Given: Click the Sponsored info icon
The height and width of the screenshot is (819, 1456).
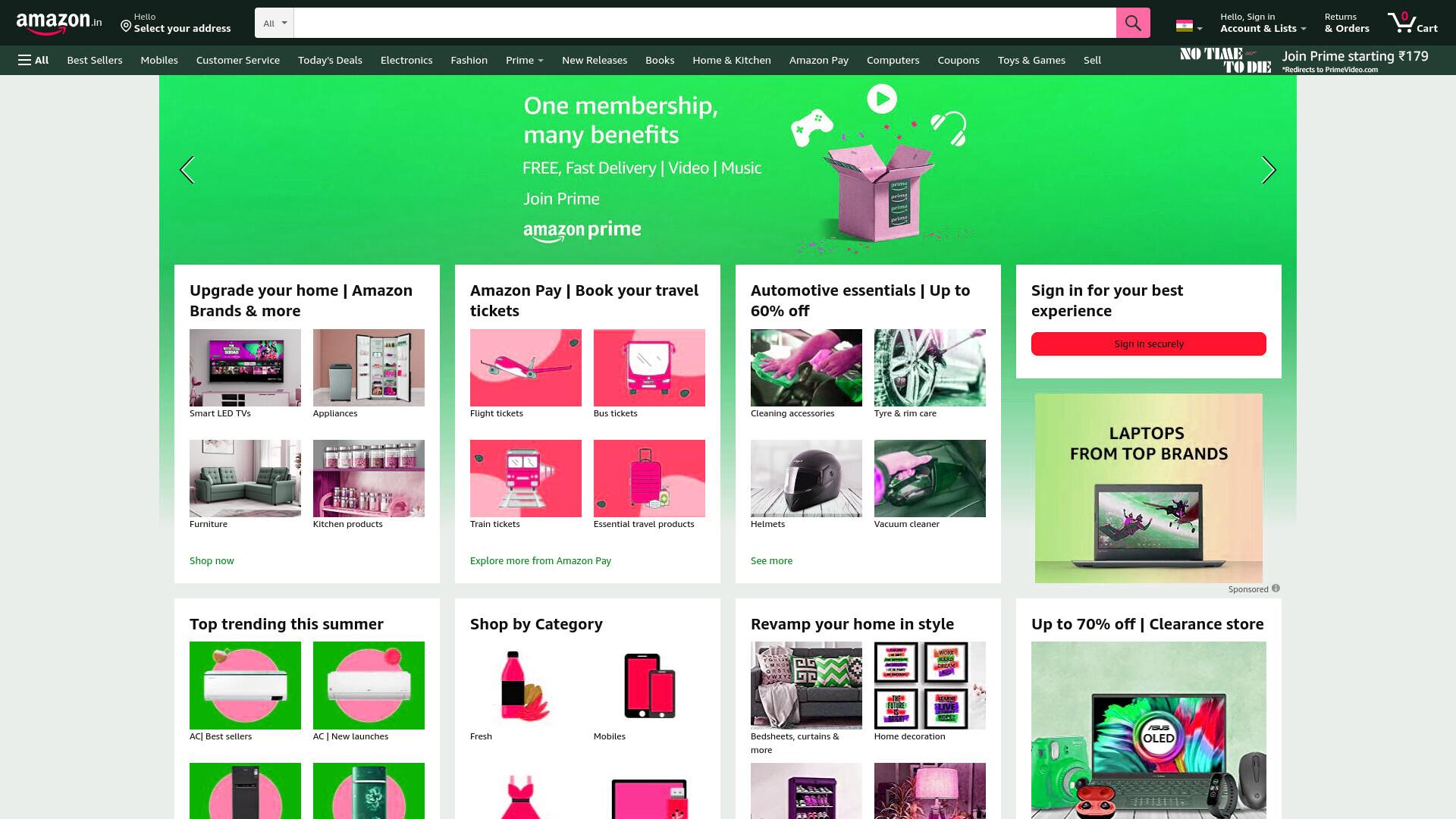Looking at the screenshot, I should pyautogui.click(x=1276, y=588).
